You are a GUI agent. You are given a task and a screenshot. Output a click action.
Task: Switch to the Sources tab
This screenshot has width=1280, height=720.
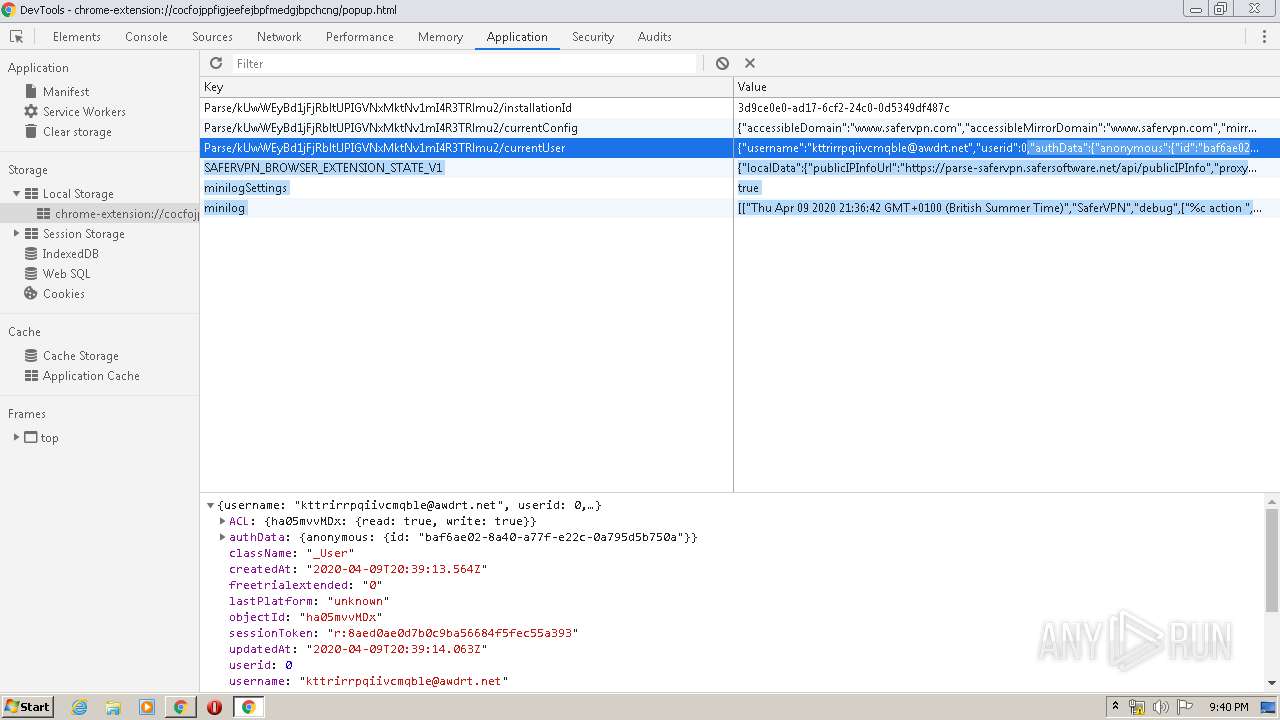tap(212, 36)
